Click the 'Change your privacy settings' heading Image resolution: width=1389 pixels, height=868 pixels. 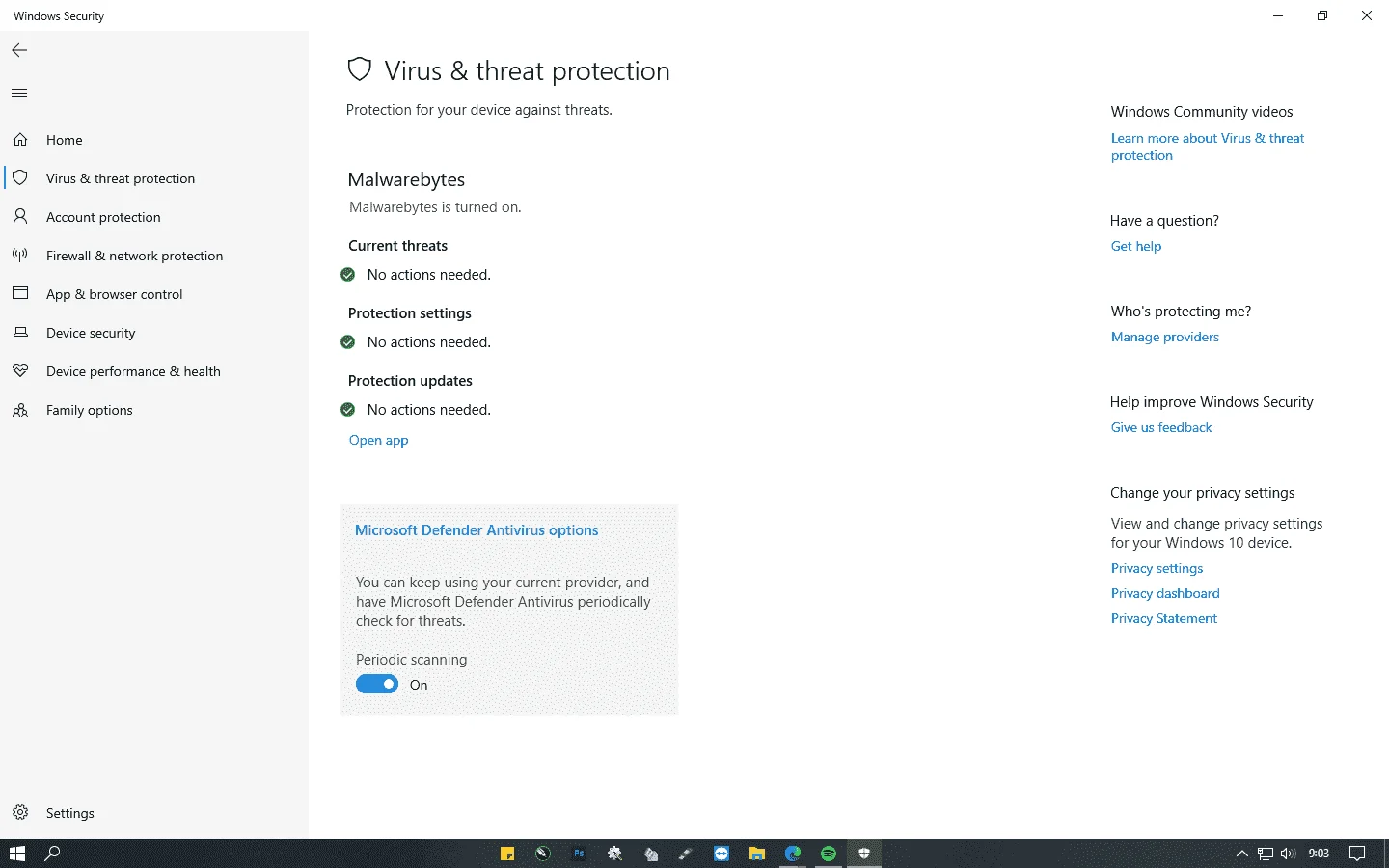click(1202, 493)
